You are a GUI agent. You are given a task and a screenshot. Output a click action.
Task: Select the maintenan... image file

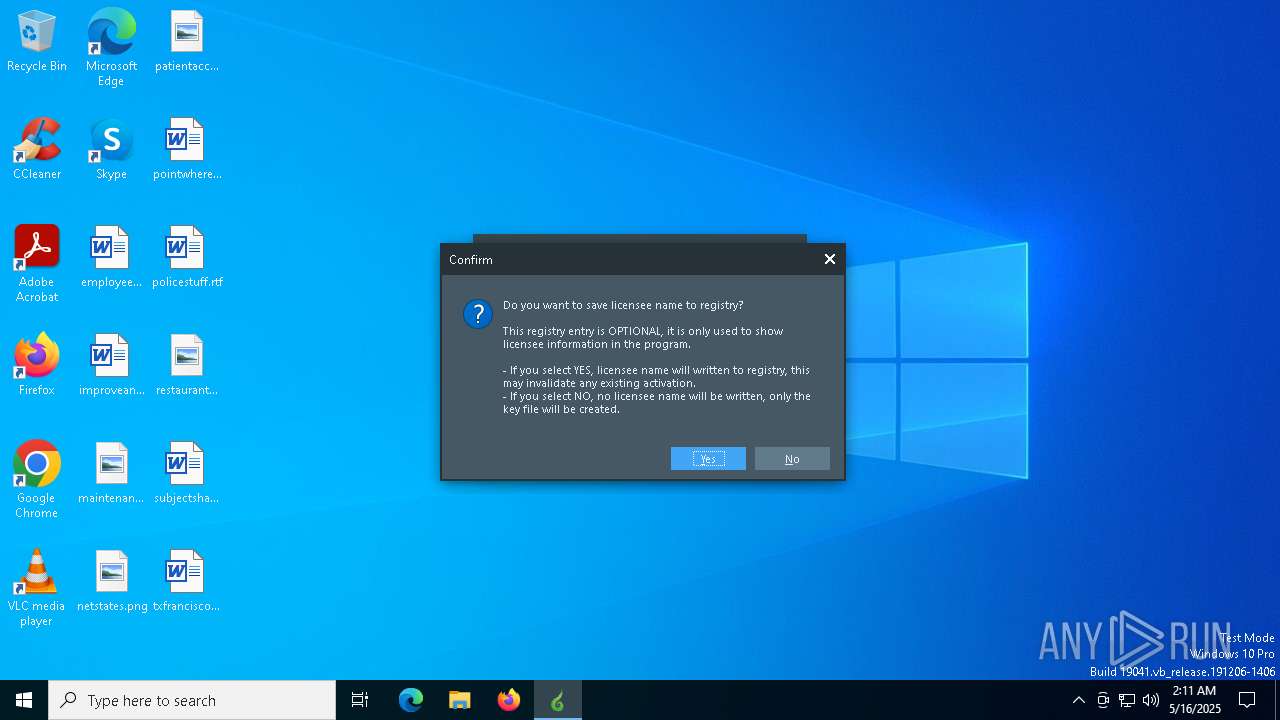click(x=111, y=474)
